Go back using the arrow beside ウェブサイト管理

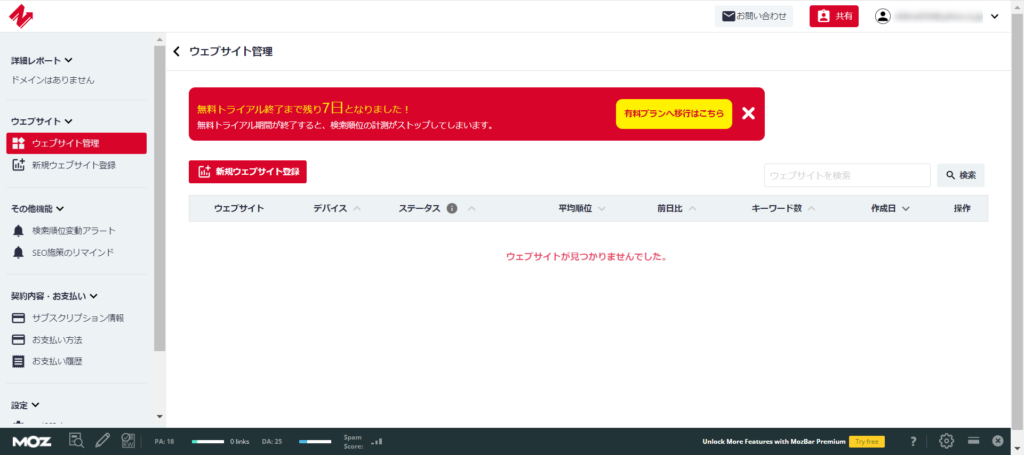(x=176, y=52)
